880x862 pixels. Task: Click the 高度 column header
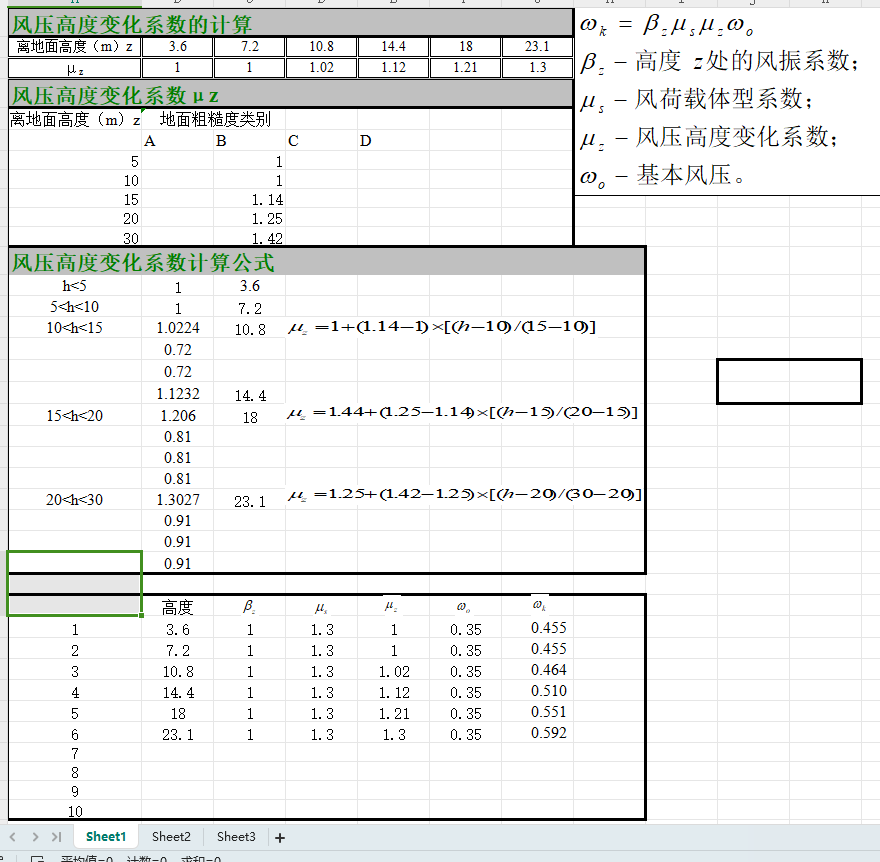[177, 607]
